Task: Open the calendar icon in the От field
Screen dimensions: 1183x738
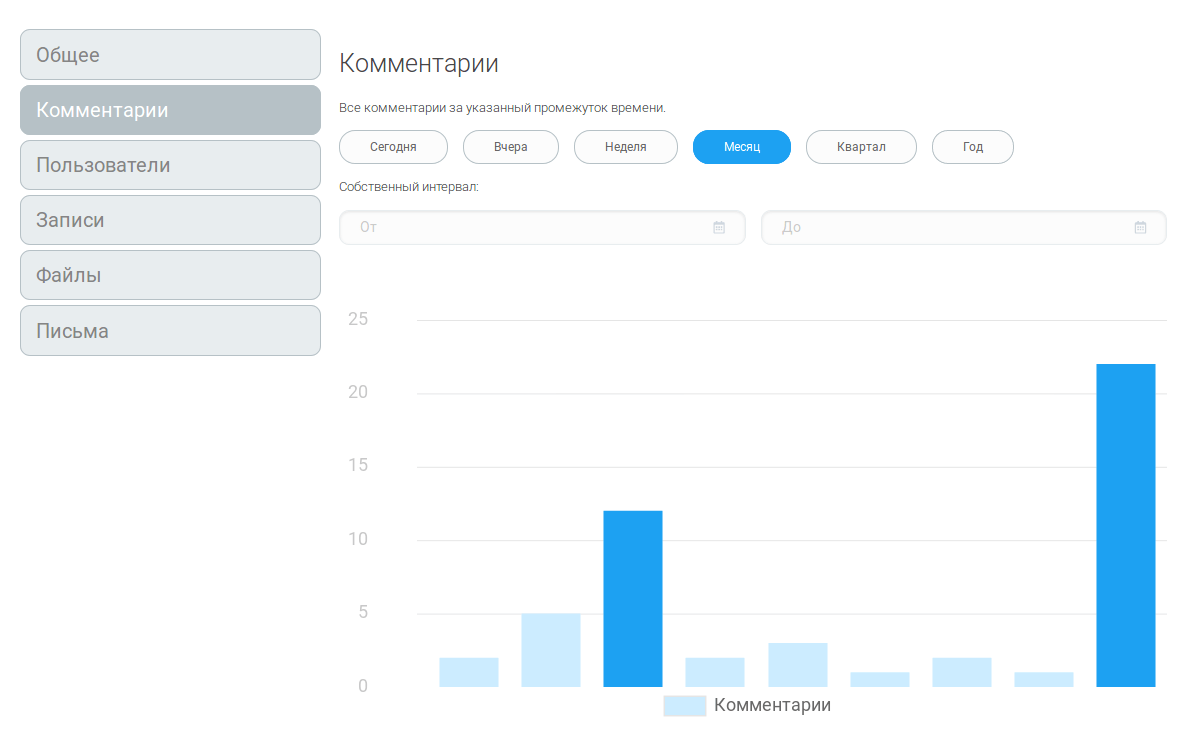Action: click(x=718, y=227)
